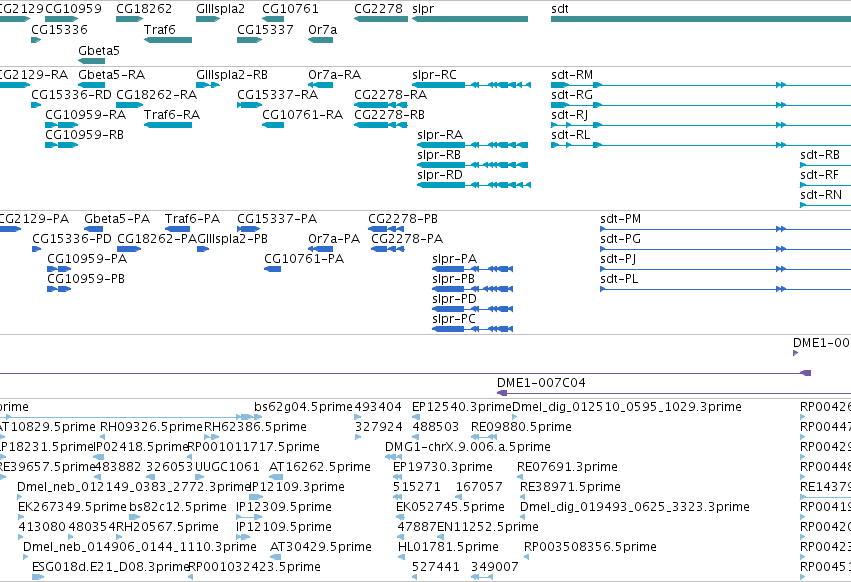851x582 pixels.
Task: Click the slpr gene glyph in the top track
Action: coord(470,19)
